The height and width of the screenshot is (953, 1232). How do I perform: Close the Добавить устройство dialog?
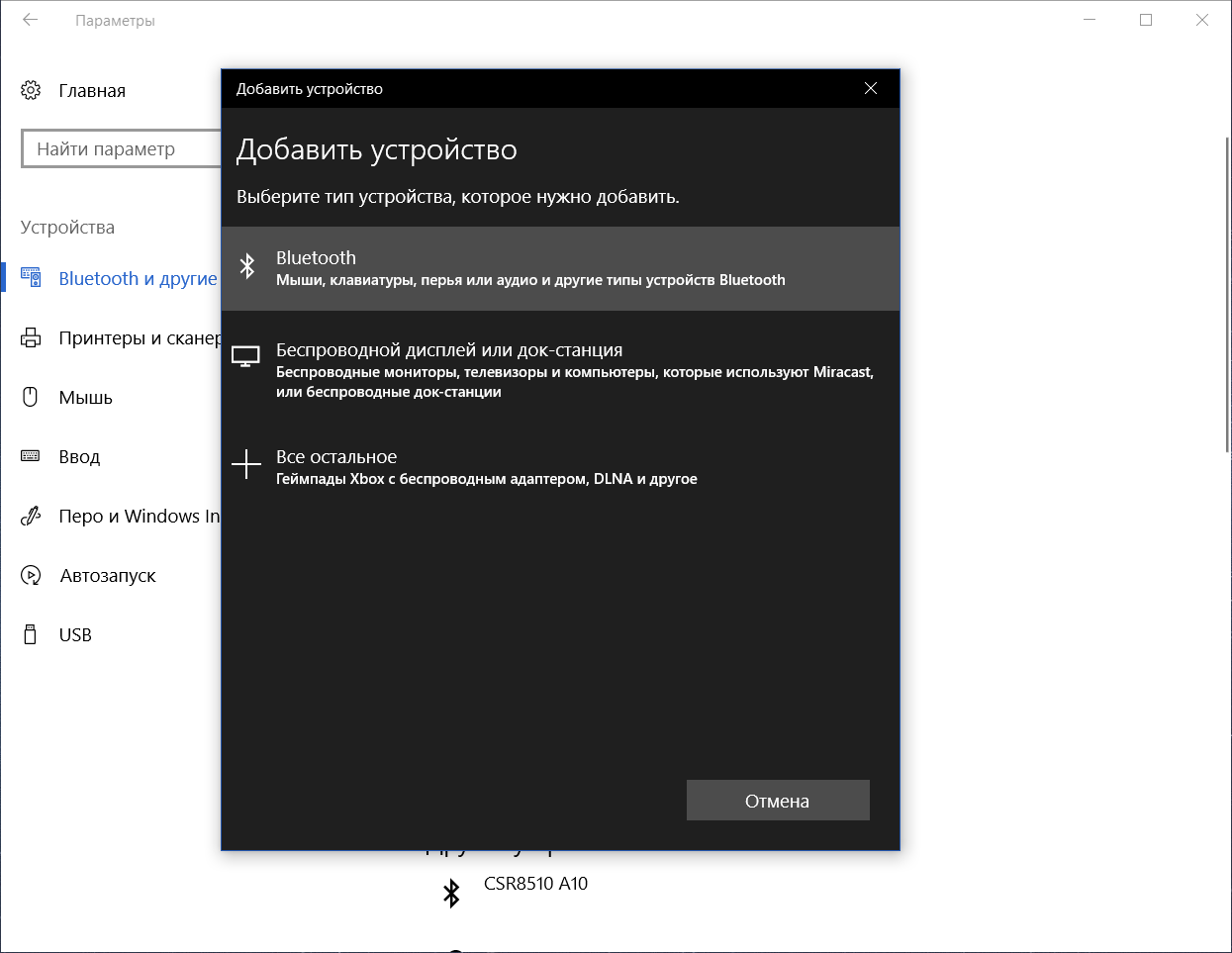tap(871, 88)
